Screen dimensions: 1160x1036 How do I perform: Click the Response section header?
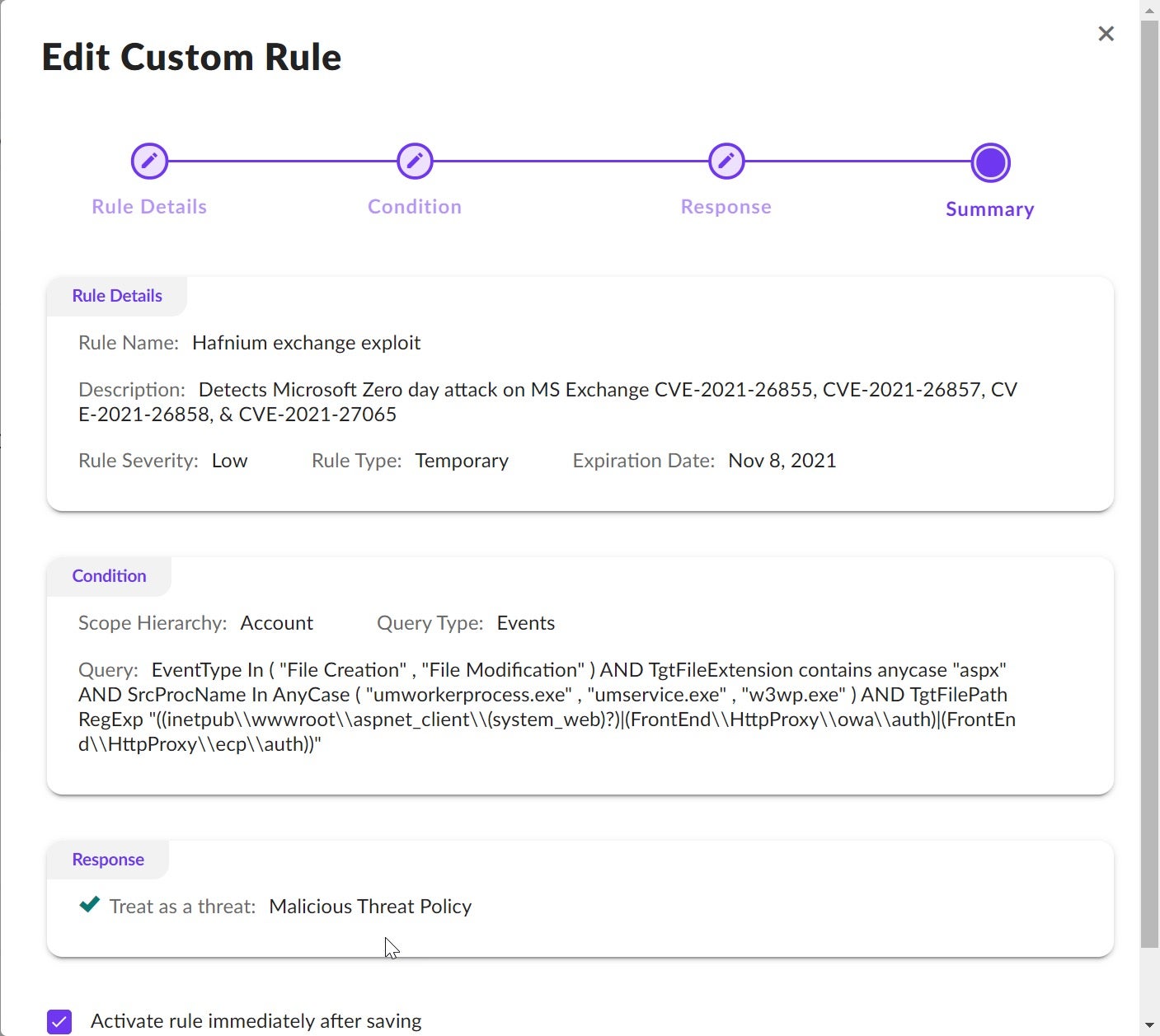[x=108, y=860]
